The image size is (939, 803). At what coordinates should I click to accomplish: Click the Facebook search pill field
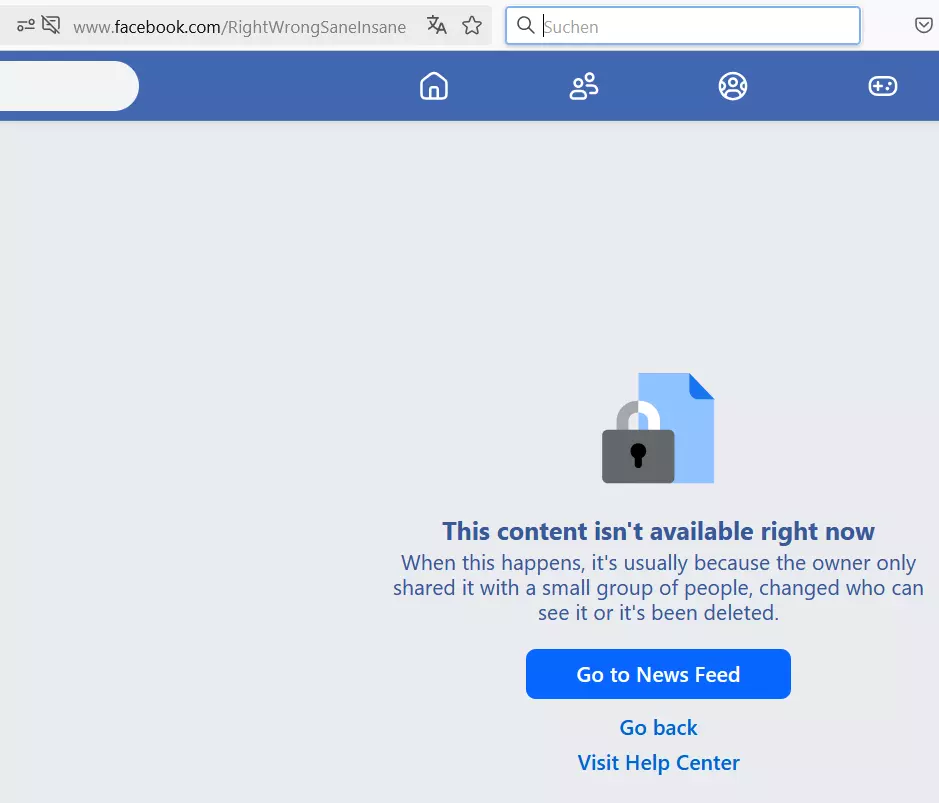click(69, 86)
